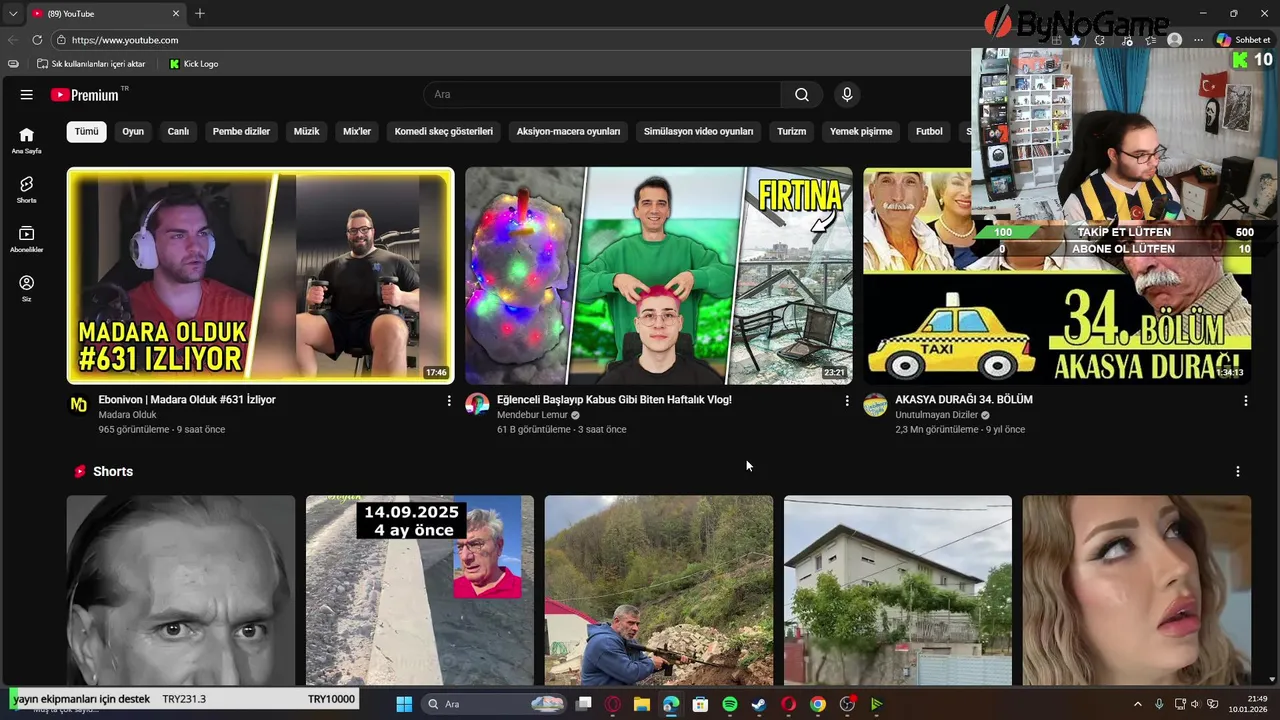Click the Windows taskbar search box
This screenshot has width=1280, height=720.
494,704
